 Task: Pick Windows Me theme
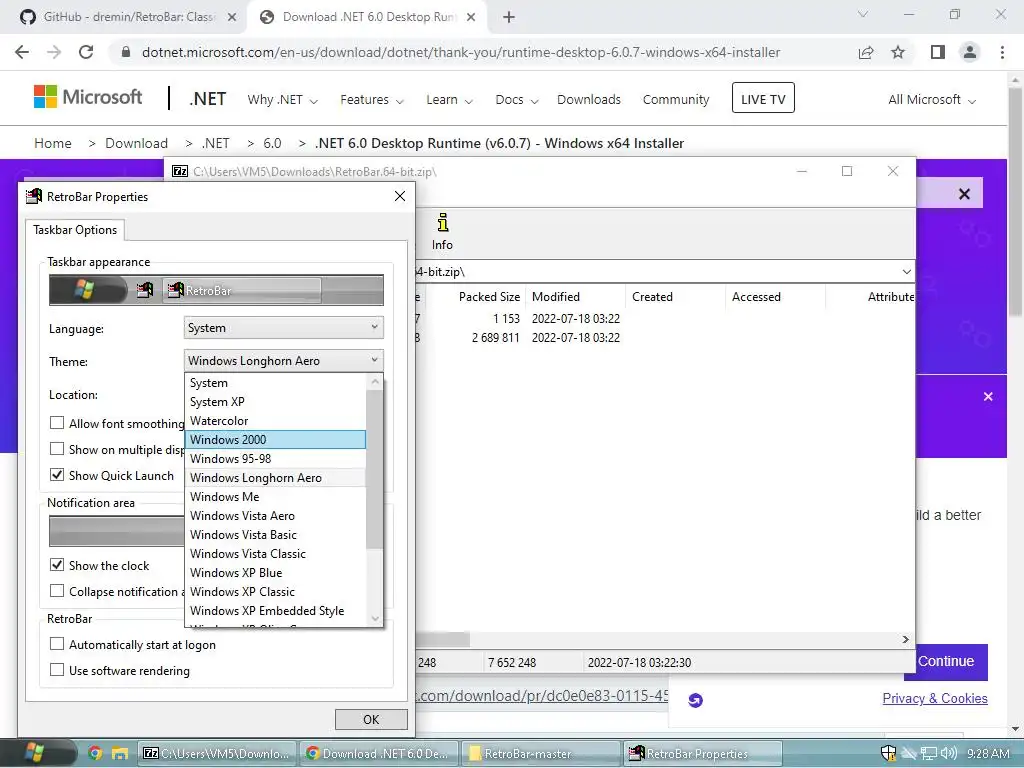coord(275,496)
